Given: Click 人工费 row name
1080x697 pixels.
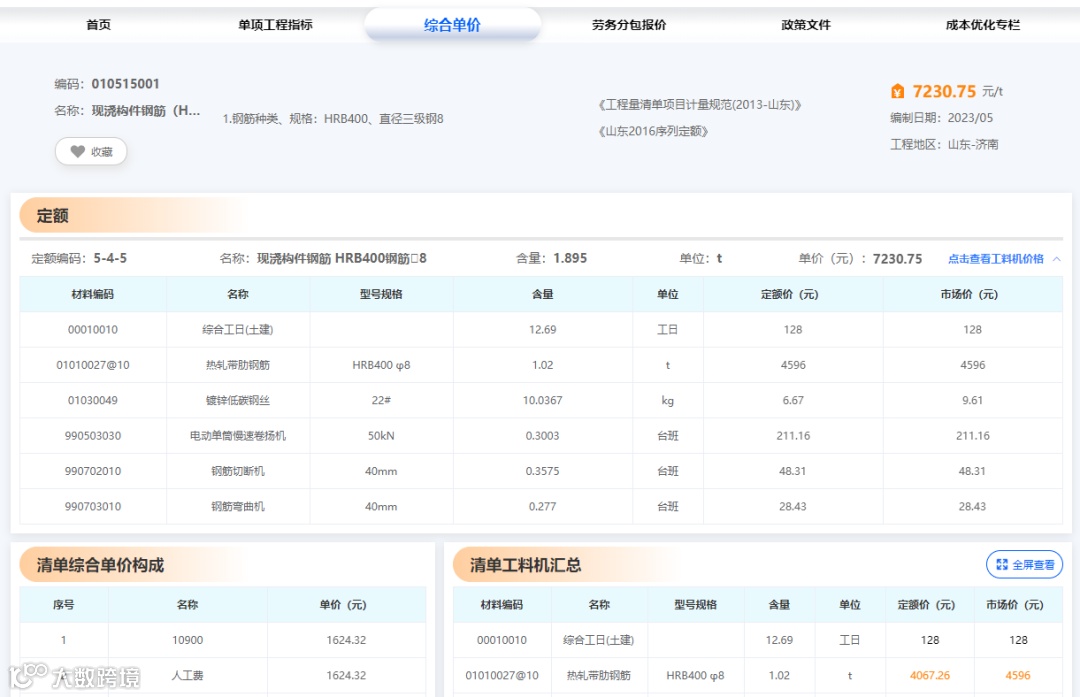Looking at the screenshot, I should click(x=187, y=676).
